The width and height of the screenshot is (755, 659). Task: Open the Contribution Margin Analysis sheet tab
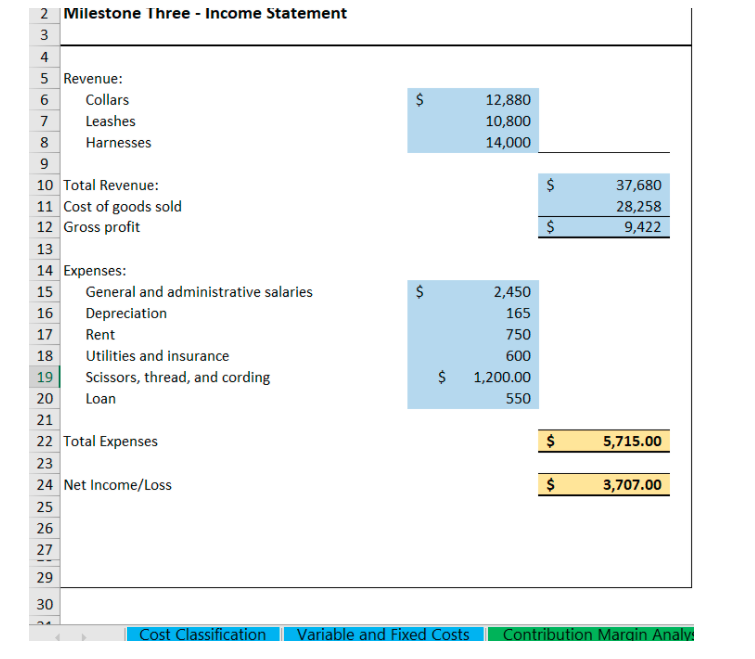tap(591, 634)
